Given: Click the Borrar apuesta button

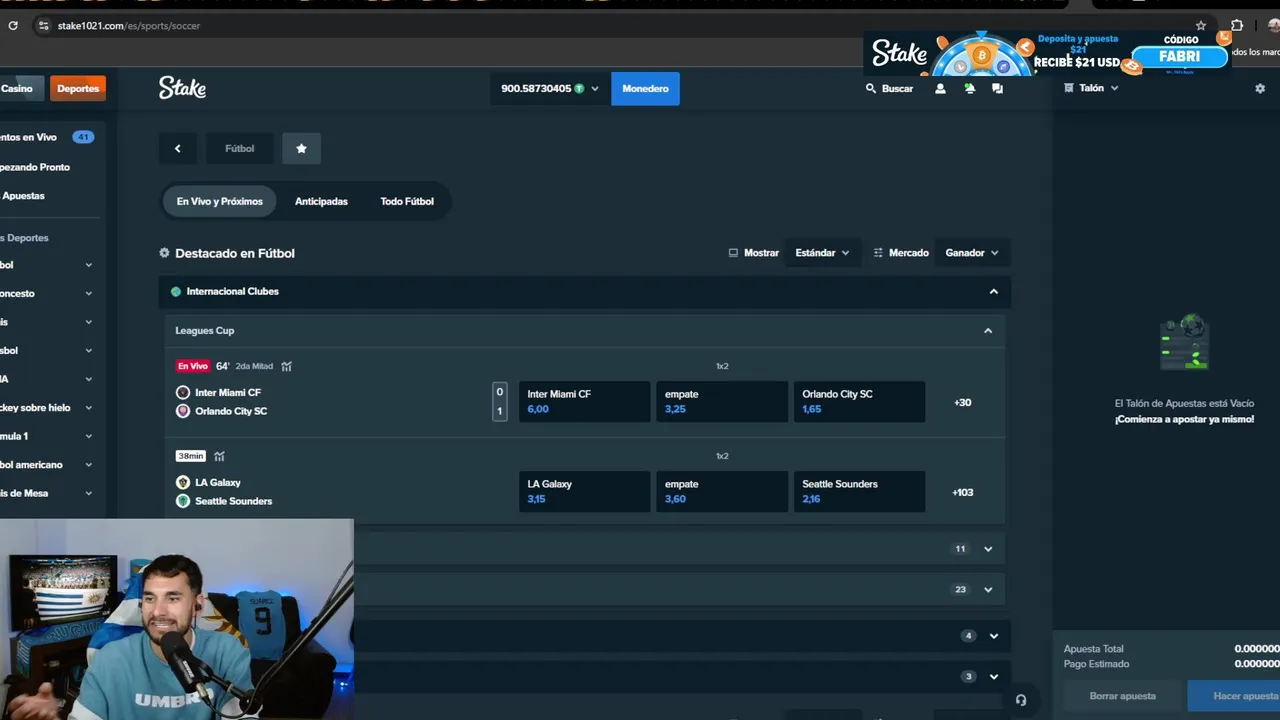Looking at the screenshot, I should click(1122, 696).
